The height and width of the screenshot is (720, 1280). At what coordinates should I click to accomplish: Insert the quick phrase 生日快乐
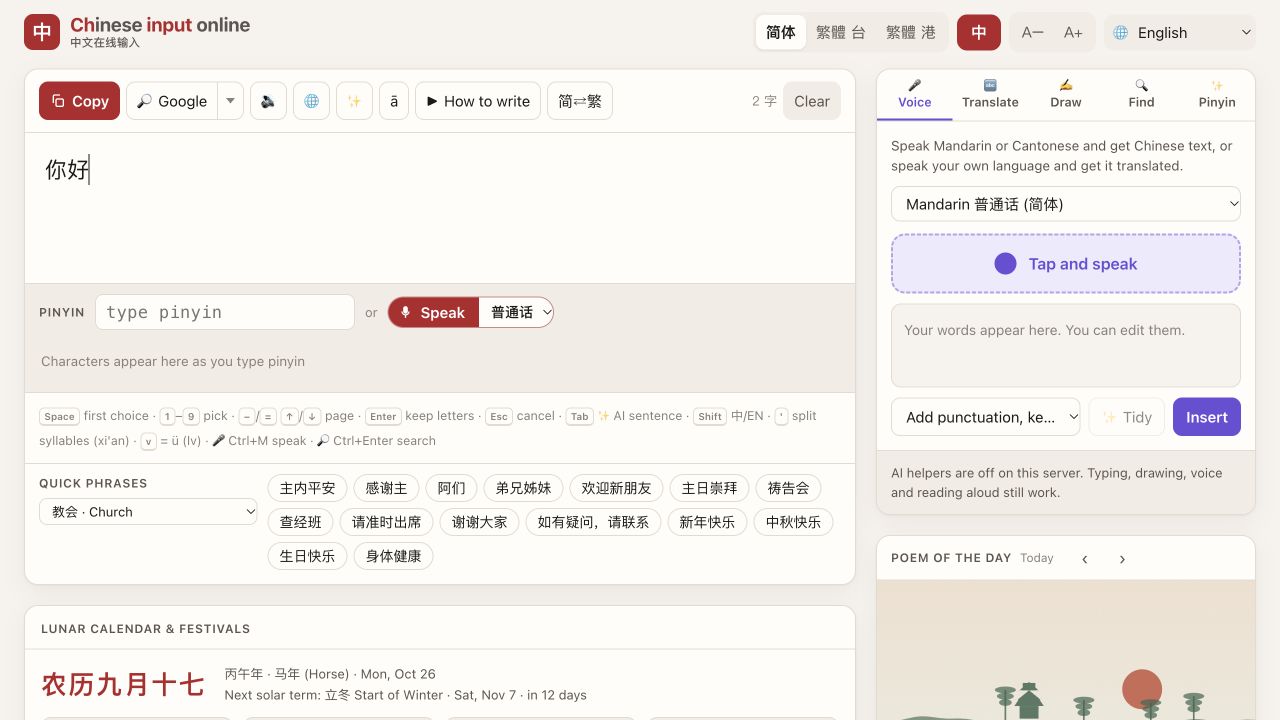(308, 556)
